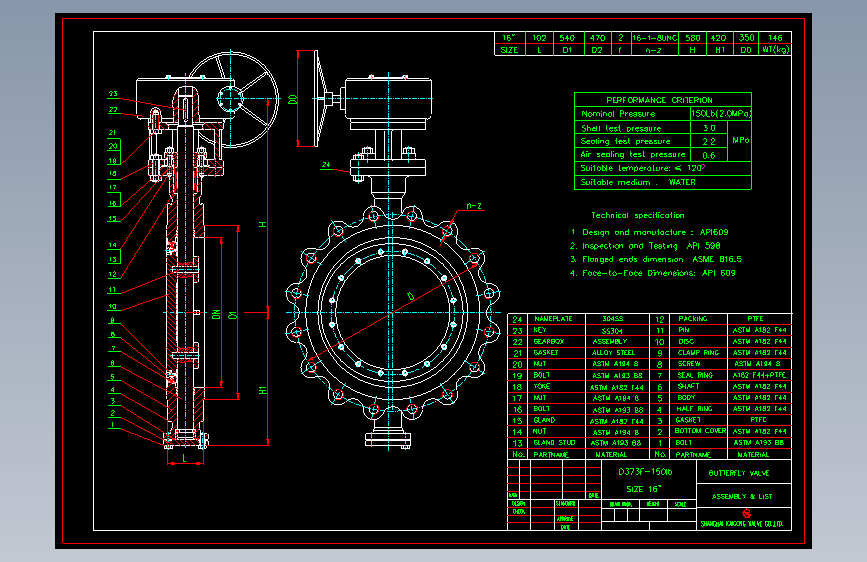Click the "SIZE 16" title block text
This screenshot has height=562, width=867.
pyautogui.click(x=644, y=489)
